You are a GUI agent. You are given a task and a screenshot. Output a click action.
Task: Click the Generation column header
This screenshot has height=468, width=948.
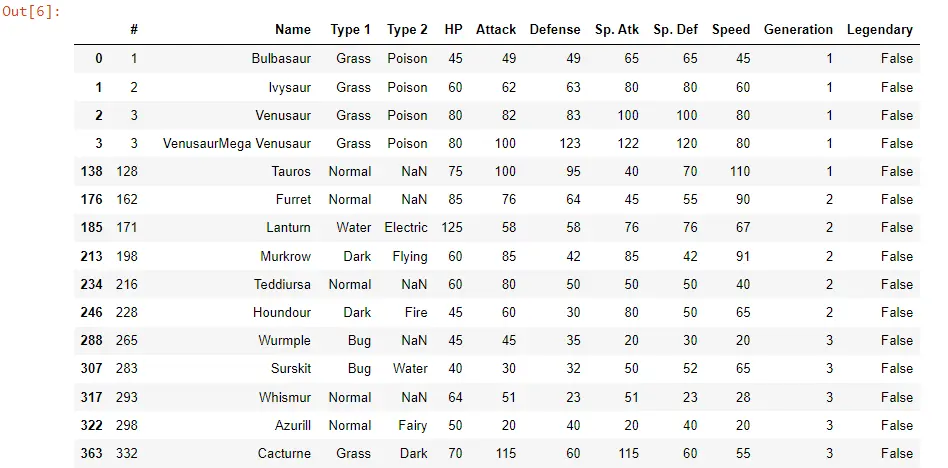pyautogui.click(x=798, y=30)
